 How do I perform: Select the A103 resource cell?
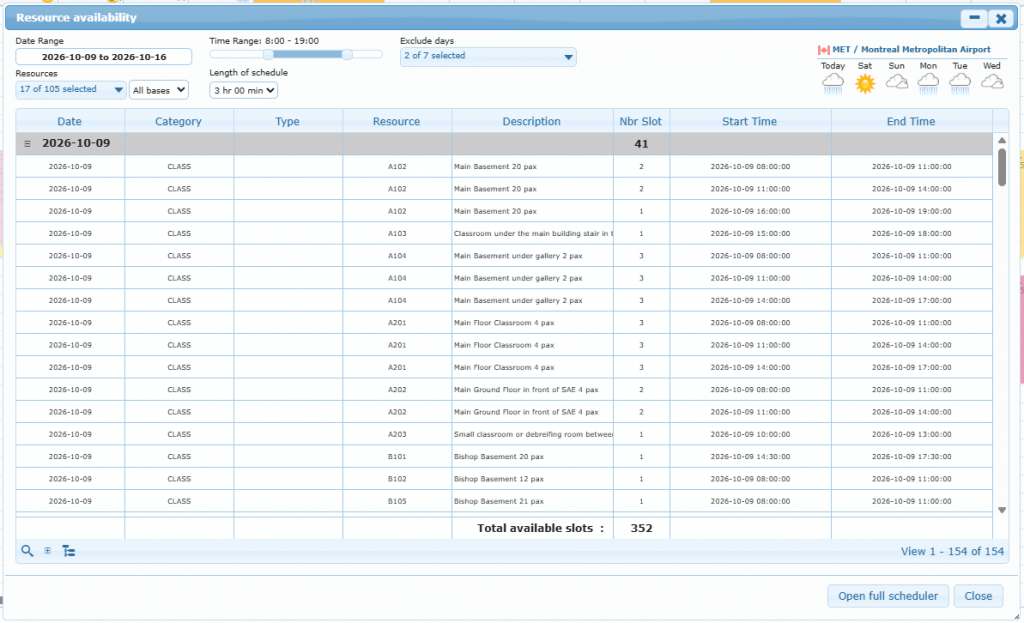[x=397, y=233]
